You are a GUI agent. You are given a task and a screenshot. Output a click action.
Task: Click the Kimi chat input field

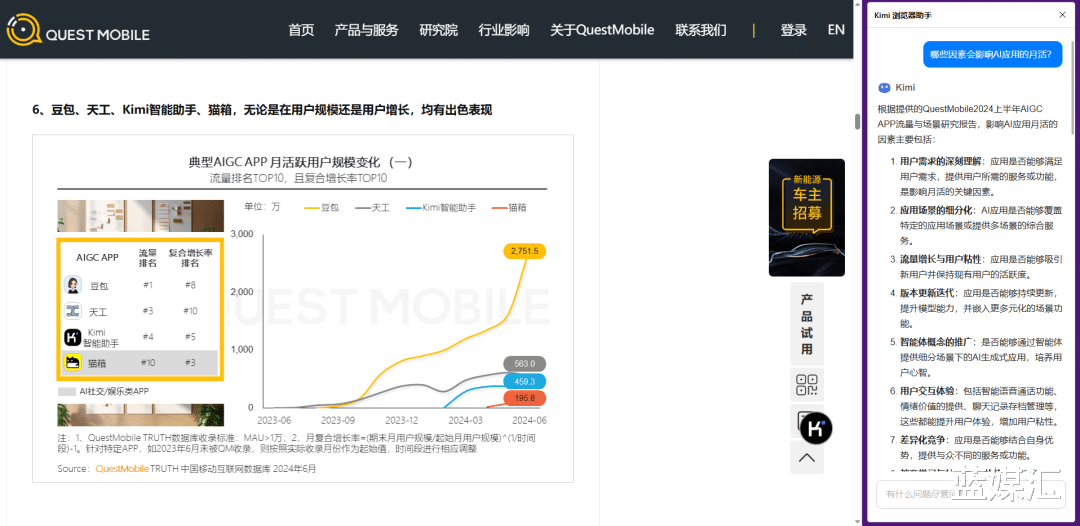click(969, 494)
